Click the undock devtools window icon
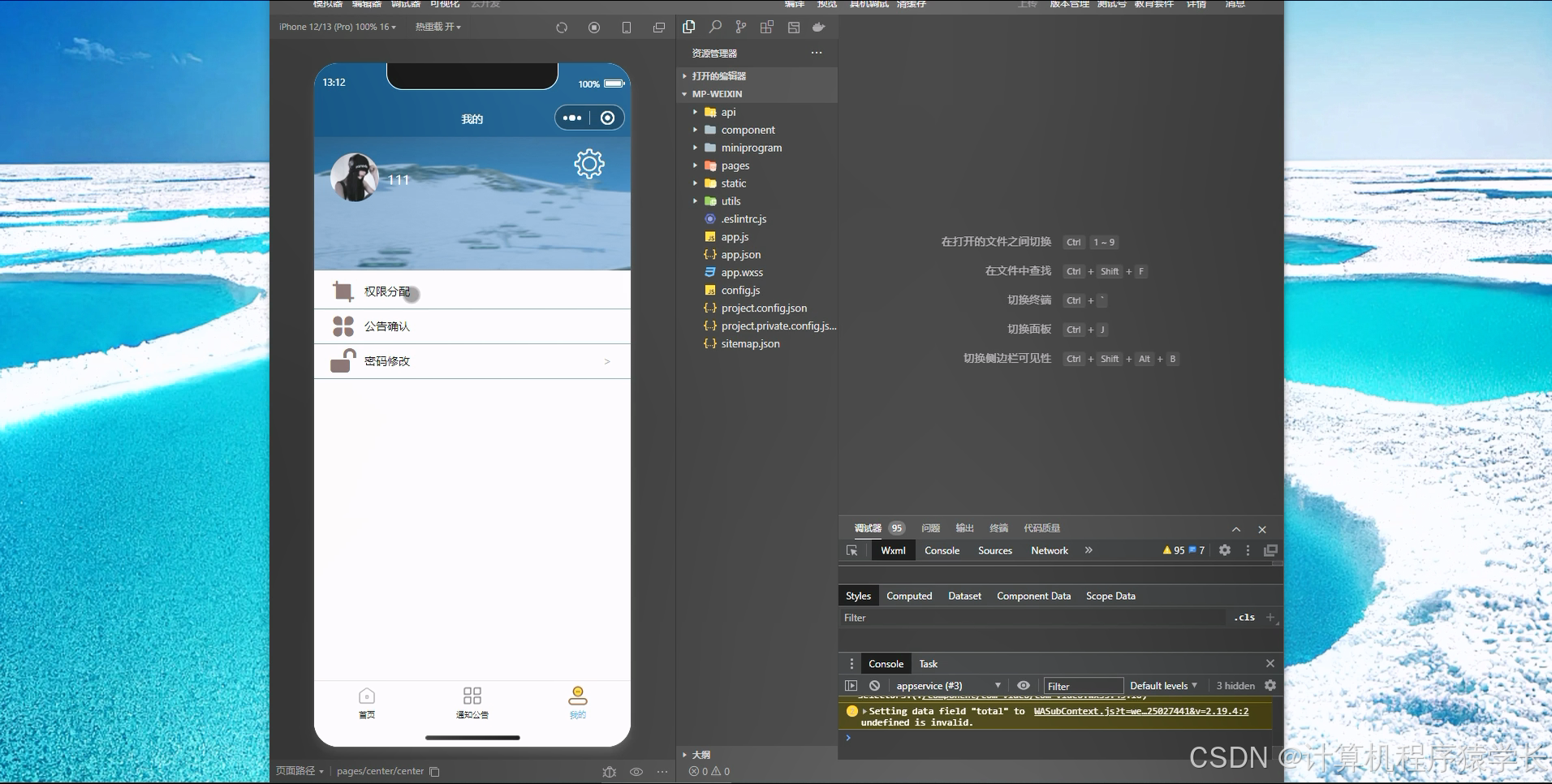Screen dimensions: 1552x784 [x=1270, y=550]
